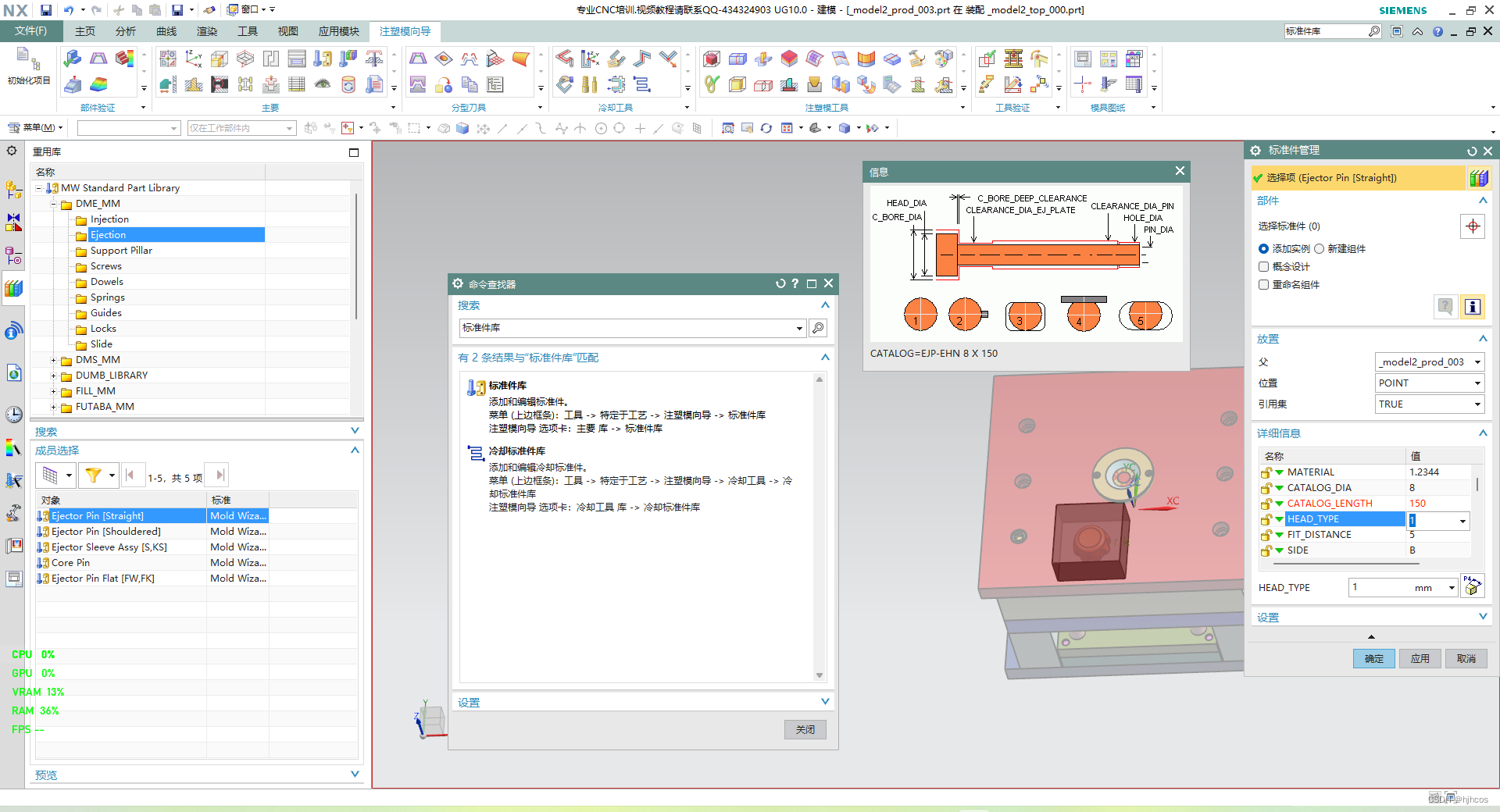The width and height of the screenshot is (1500, 812).
Task: Switch to the 主页 ribbon tab
Action: (84, 31)
